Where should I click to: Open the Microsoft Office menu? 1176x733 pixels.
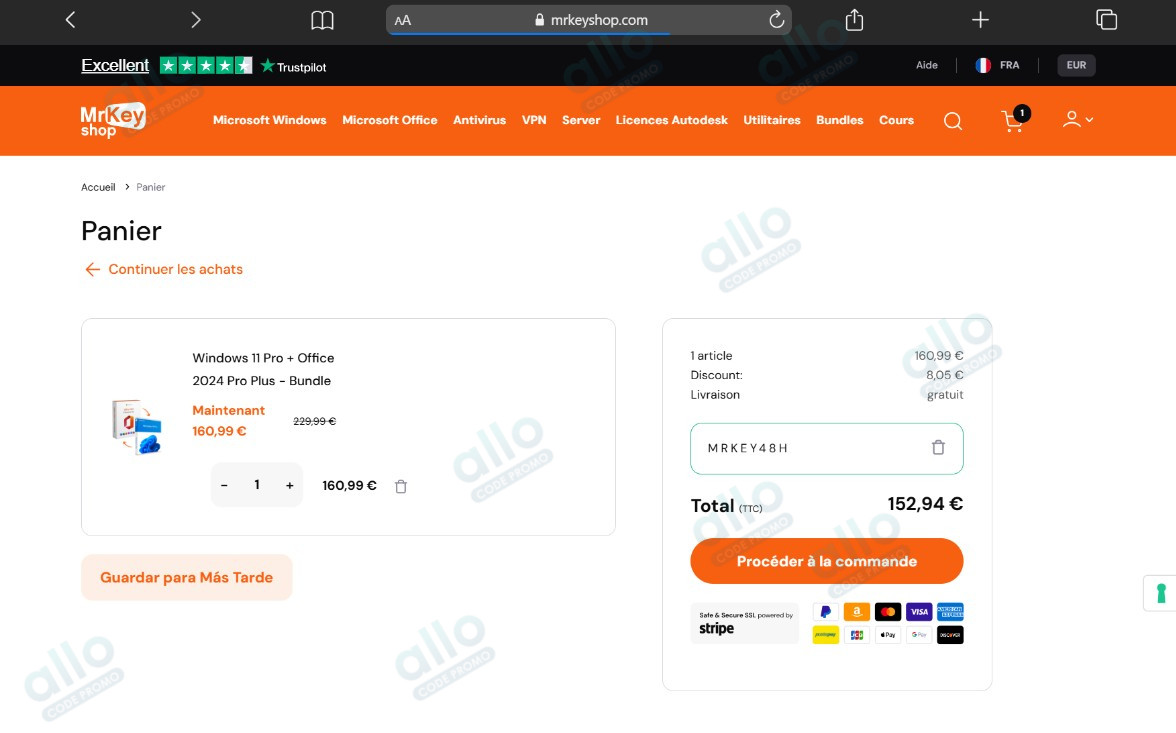coord(390,120)
